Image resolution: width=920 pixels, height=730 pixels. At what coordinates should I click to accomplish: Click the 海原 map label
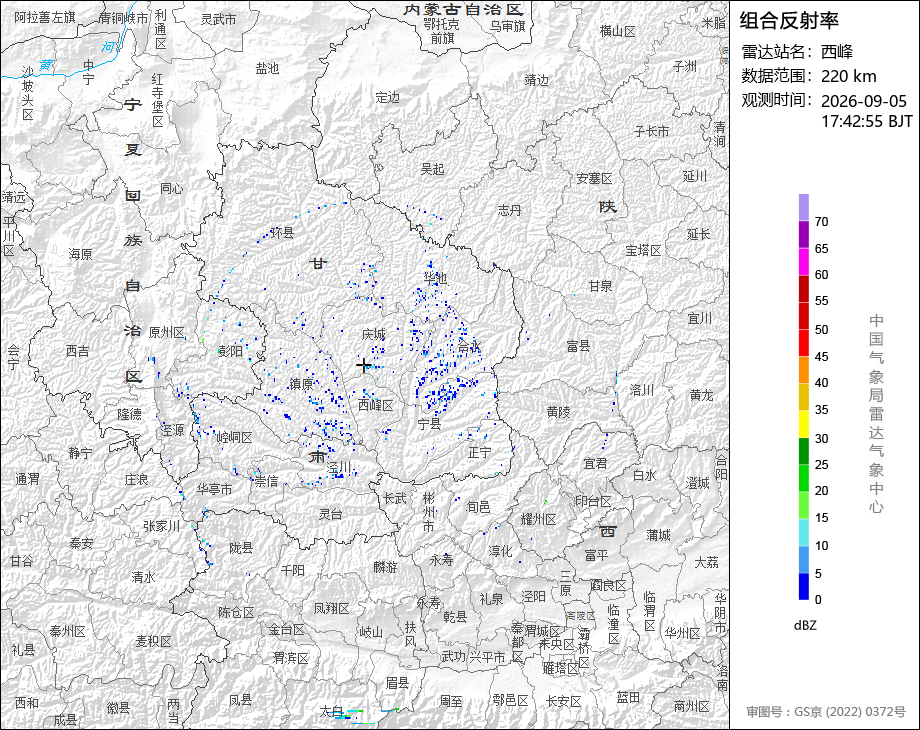pos(80,254)
